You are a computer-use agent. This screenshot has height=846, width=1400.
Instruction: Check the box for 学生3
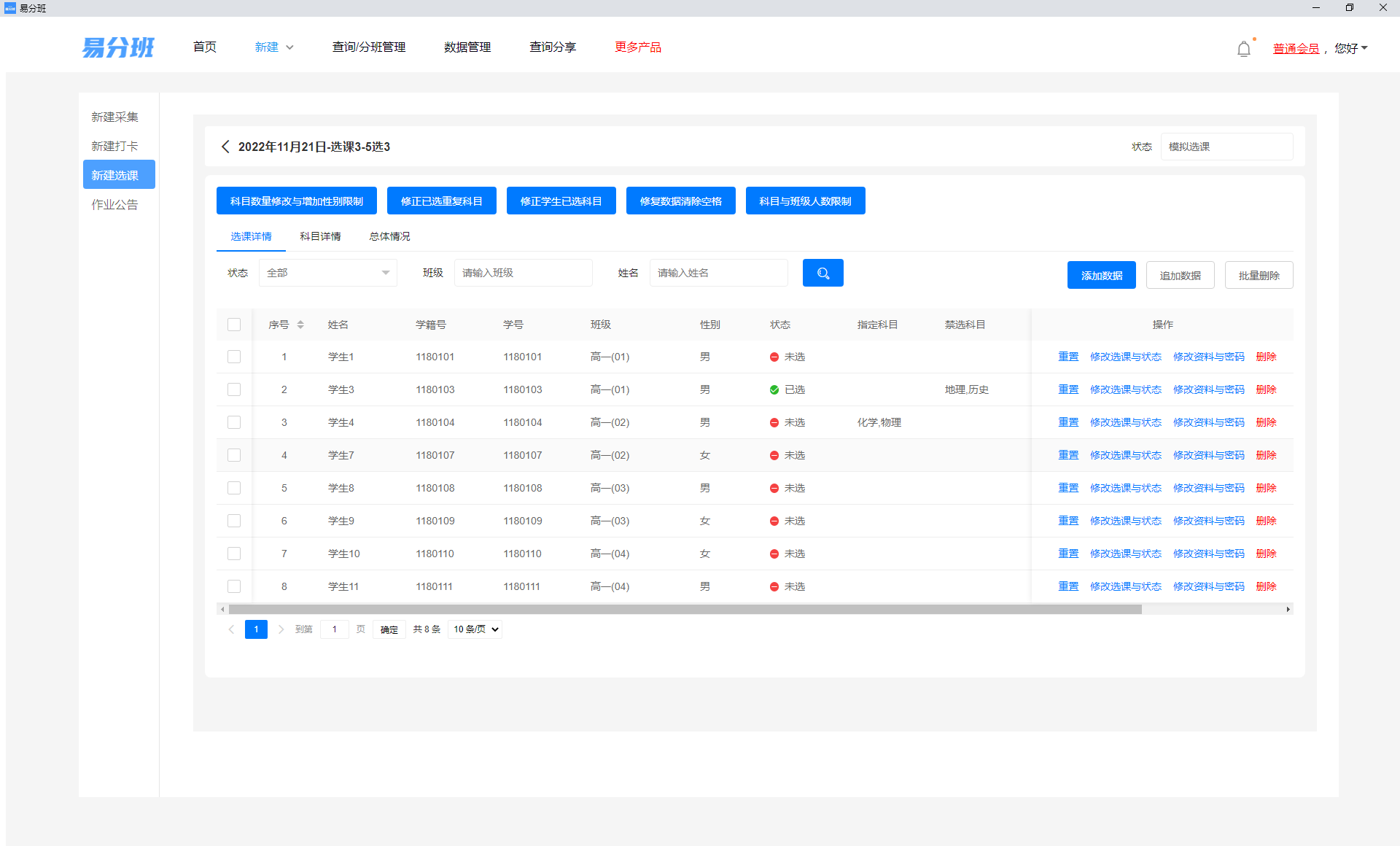[x=234, y=389]
